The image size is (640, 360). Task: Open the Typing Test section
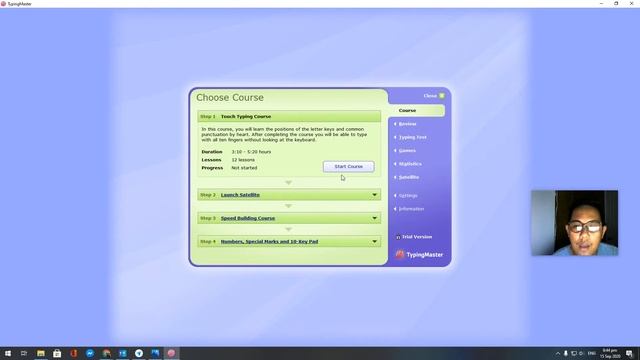point(412,138)
